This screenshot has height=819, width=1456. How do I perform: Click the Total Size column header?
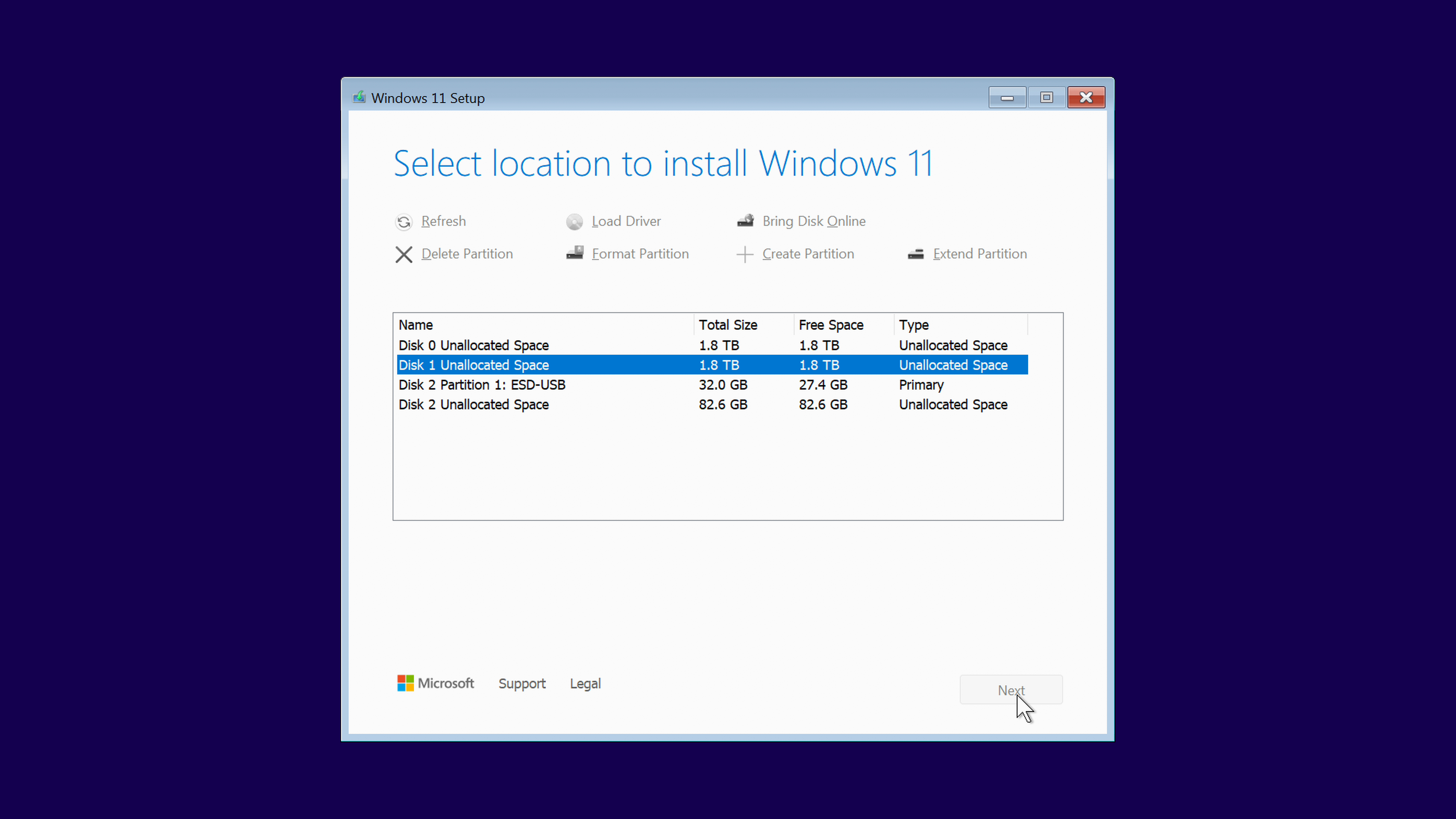[744, 325]
